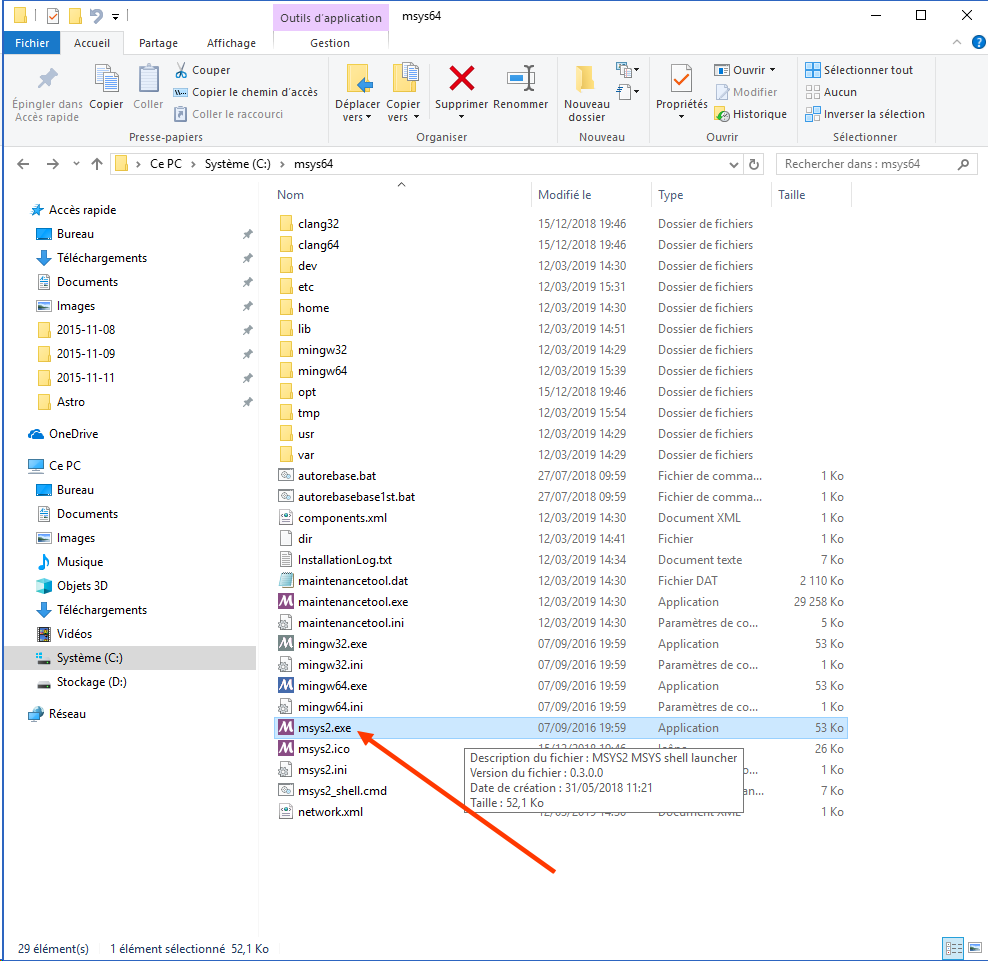
Task: Click the search magnifier icon
Action: (x=963, y=164)
